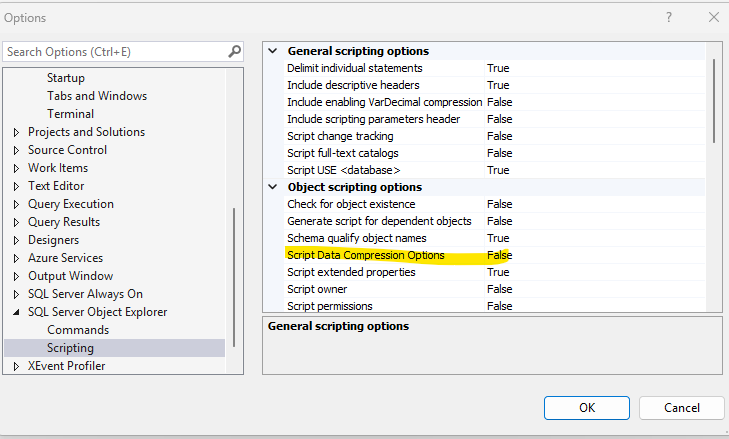Click the property grid vertical scrollbar
Image resolution: width=729 pixels, height=439 pixels.
(714, 101)
